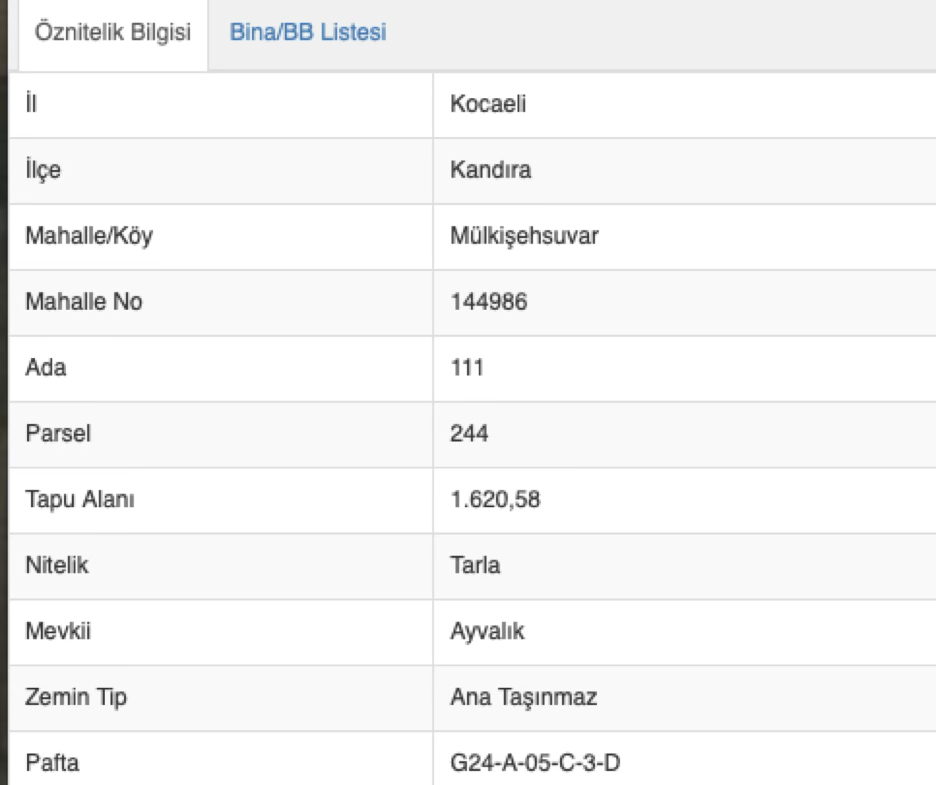
Task: Switch to the Bina/BB Listesi tab
Action: pyautogui.click(x=308, y=32)
